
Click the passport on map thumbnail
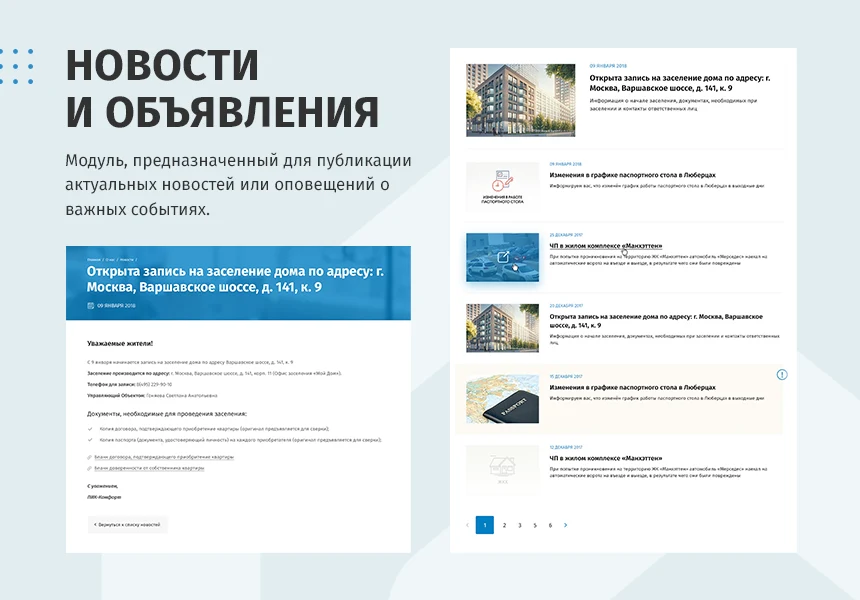(502, 399)
